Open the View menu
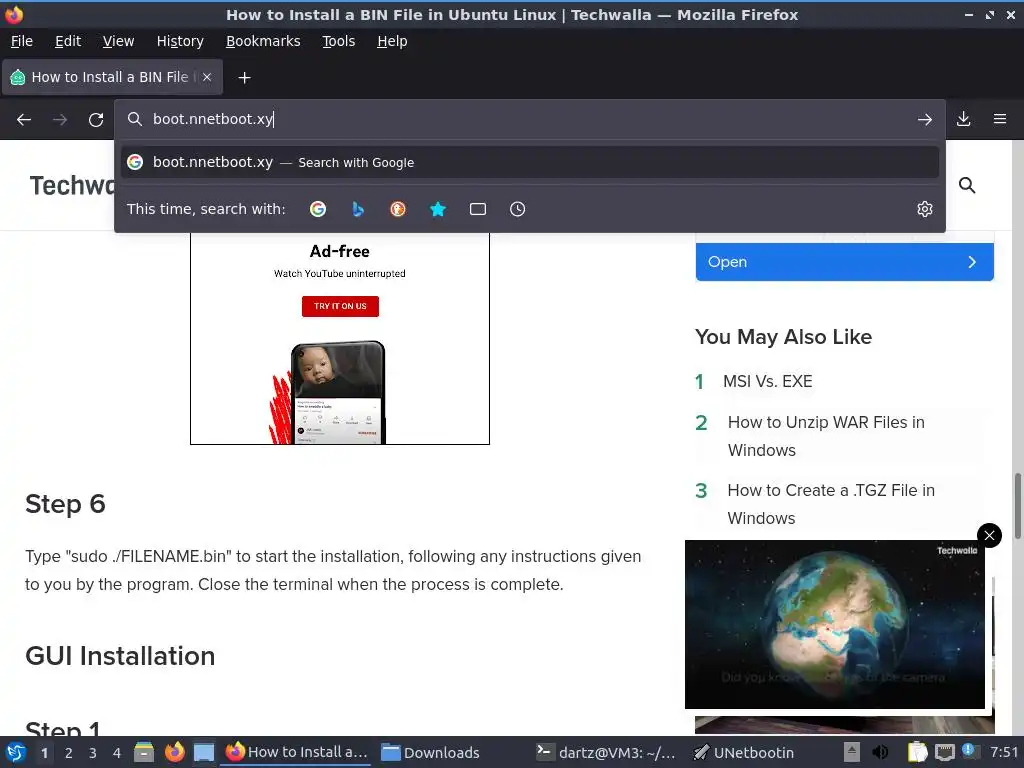The width and height of the screenshot is (1024, 768). (x=118, y=41)
